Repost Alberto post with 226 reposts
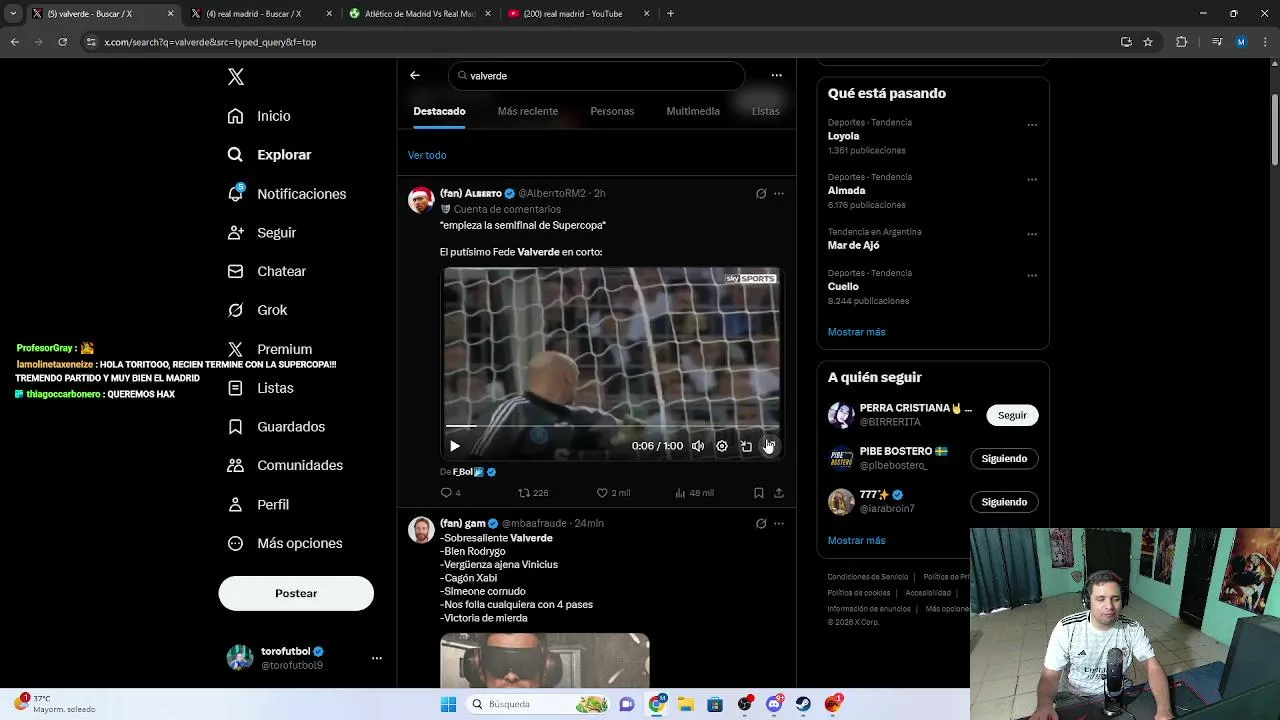Viewport: 1280px width, 720px height. (x=533, y=493)
